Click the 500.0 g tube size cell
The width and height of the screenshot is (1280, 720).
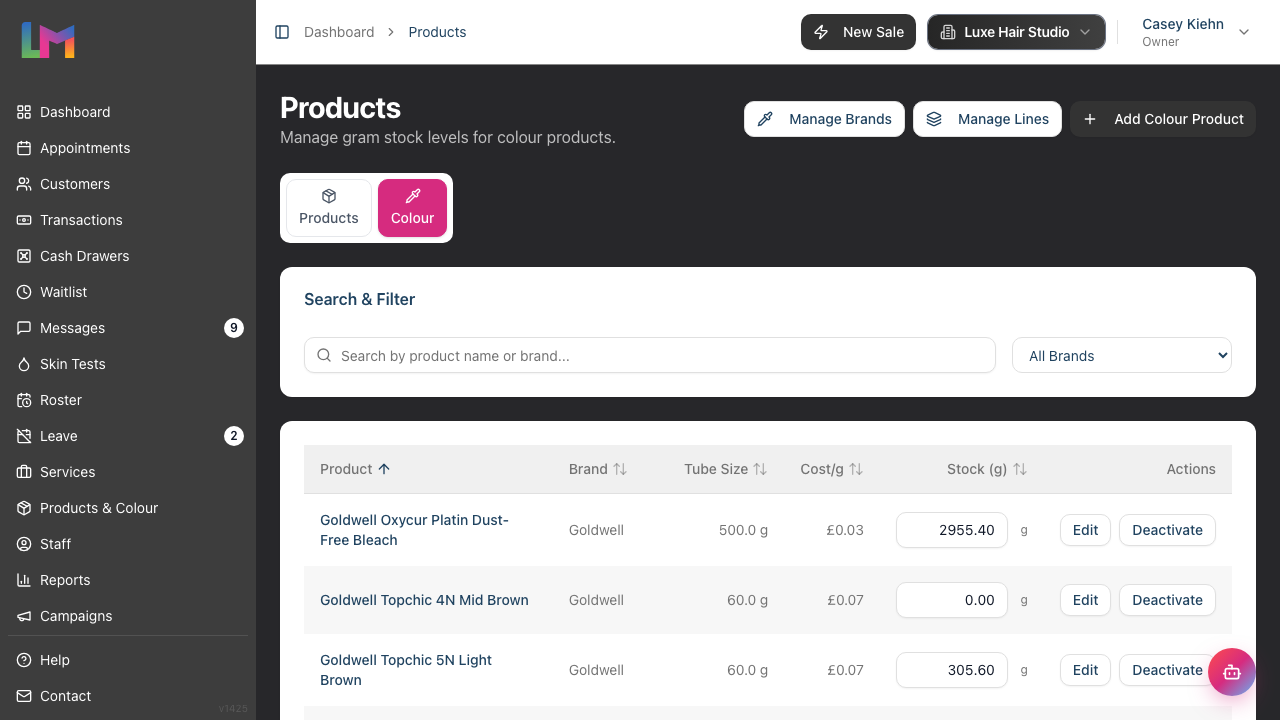743,530
